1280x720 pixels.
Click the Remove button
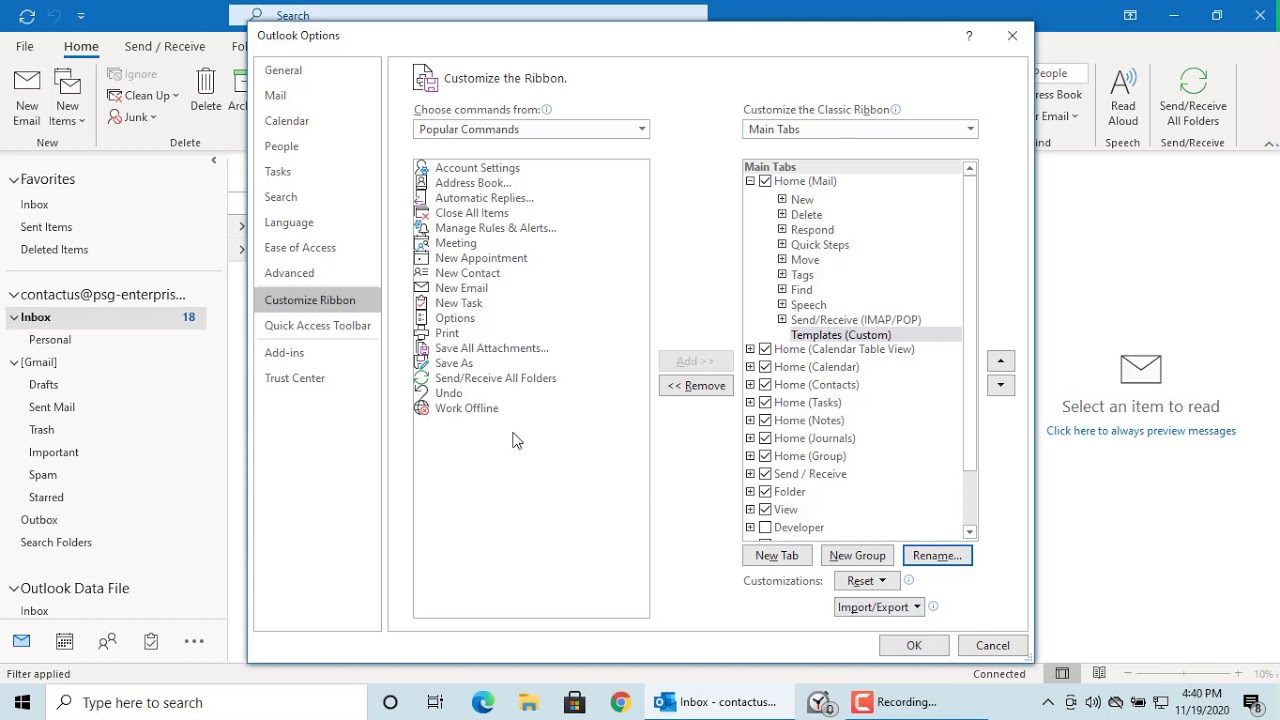696,386
